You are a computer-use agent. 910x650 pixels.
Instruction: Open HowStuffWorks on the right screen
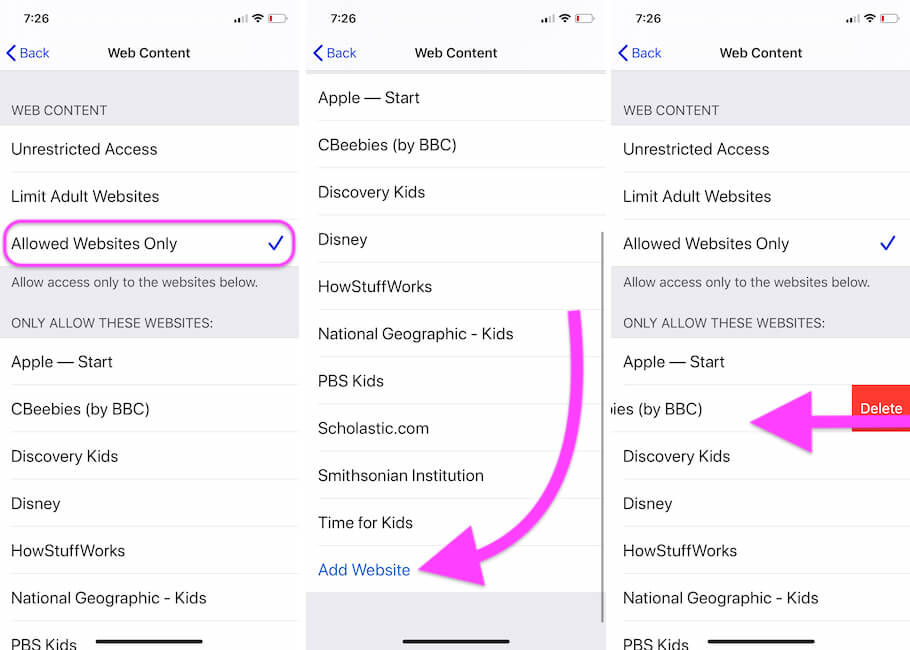(x=760, y=551)
